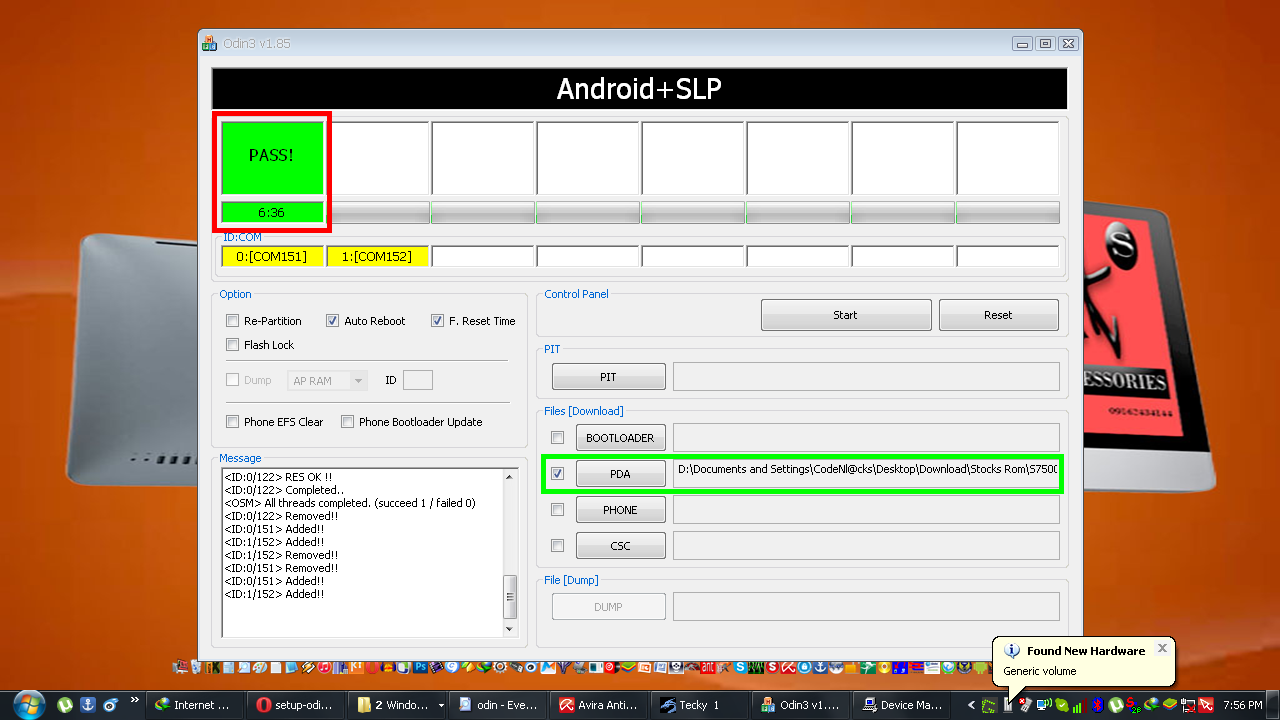Close the Found New Hardware balloon
The image size is (1280, 720).
tap(1162, 648)
